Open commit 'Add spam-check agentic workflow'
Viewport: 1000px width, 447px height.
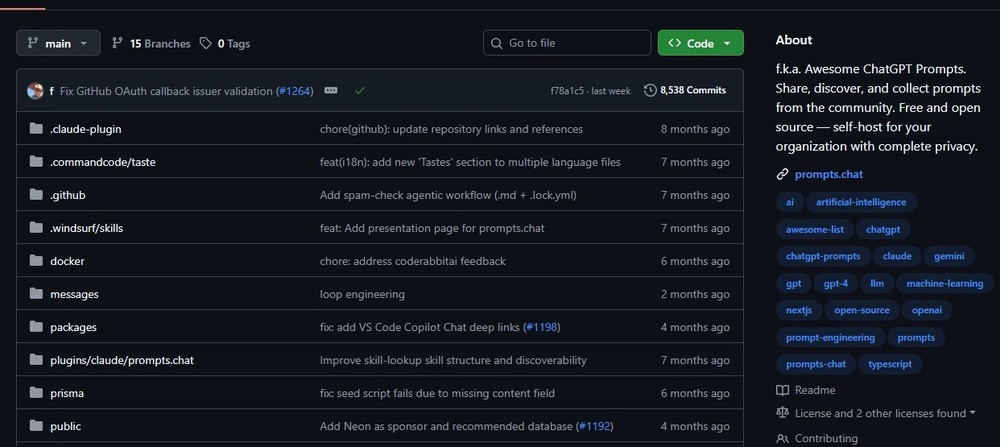448,195
